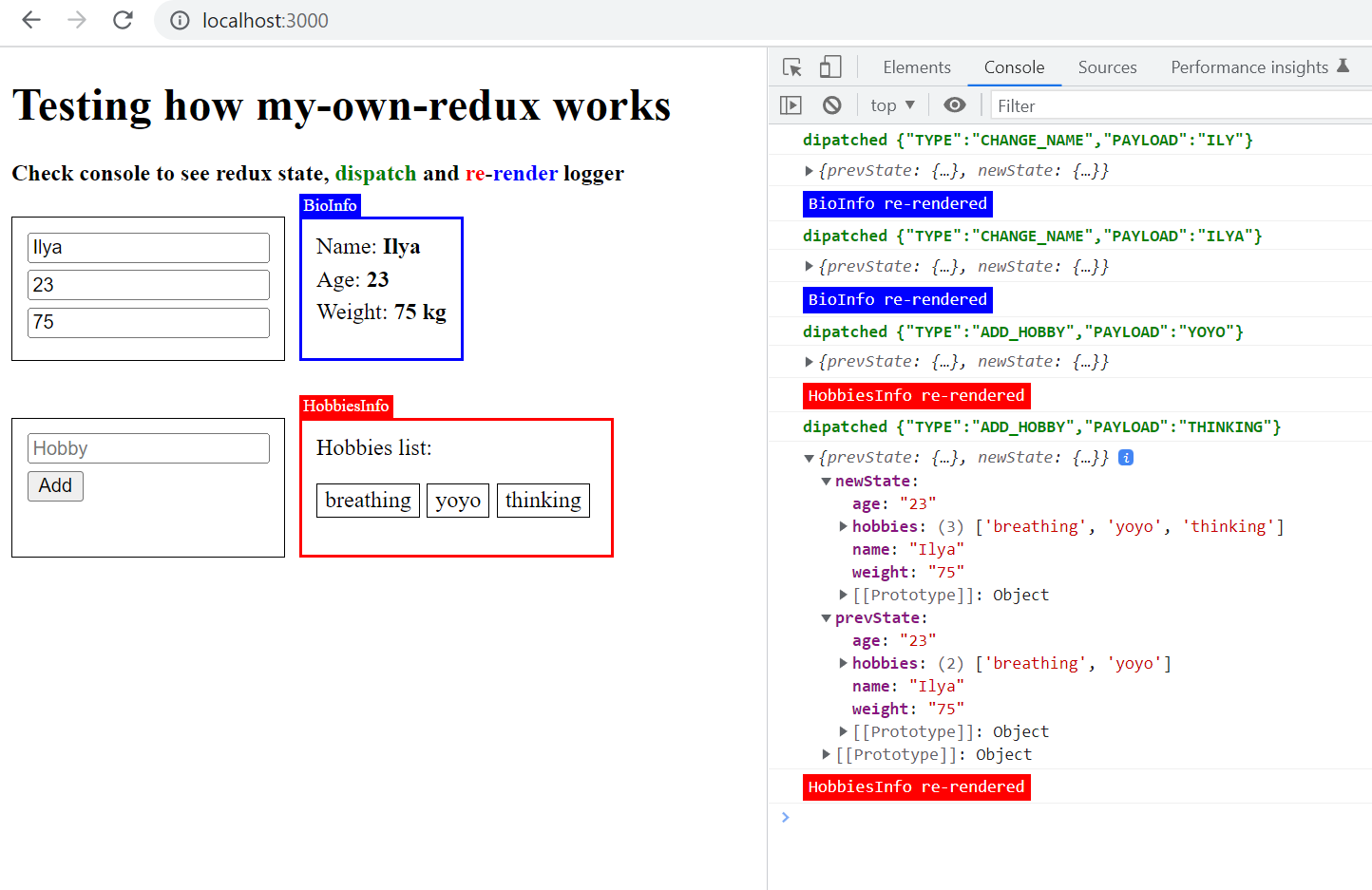
Task: Expand the hobbies (2) array in prevState
Action: coord(843,663)
